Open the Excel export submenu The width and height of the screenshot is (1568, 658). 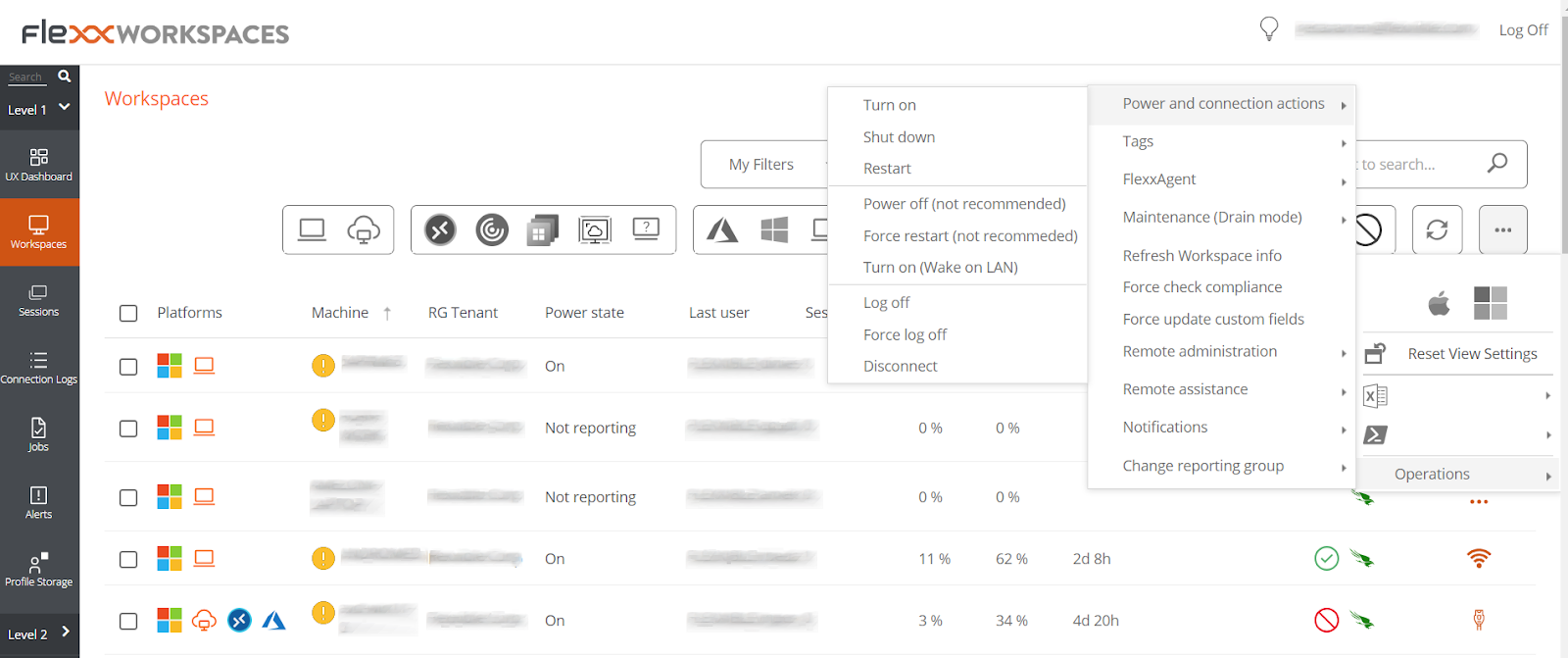coord(1458,396)
